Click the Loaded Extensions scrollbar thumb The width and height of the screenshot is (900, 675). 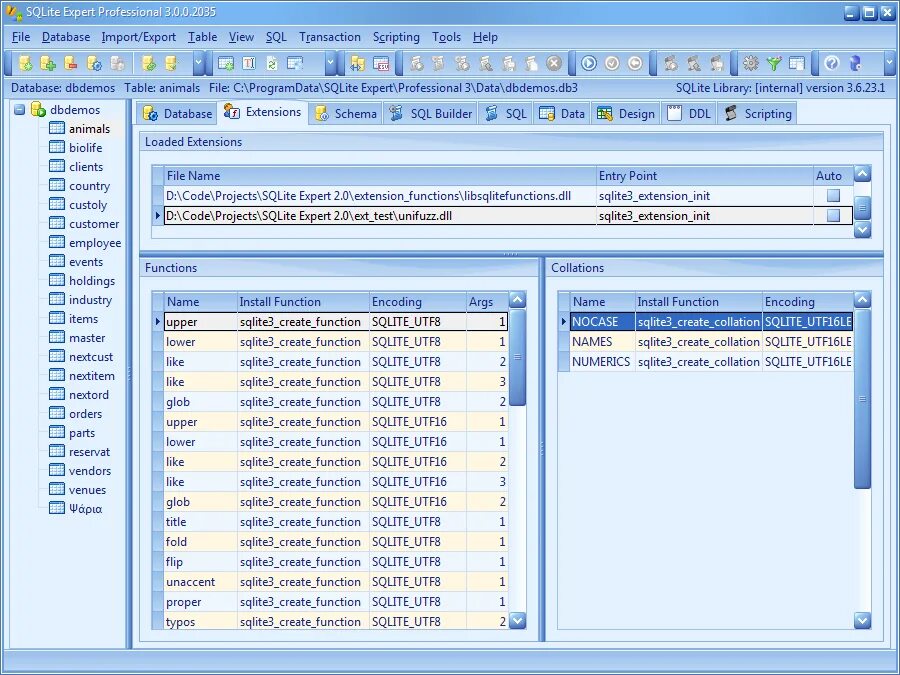[862, 208]
